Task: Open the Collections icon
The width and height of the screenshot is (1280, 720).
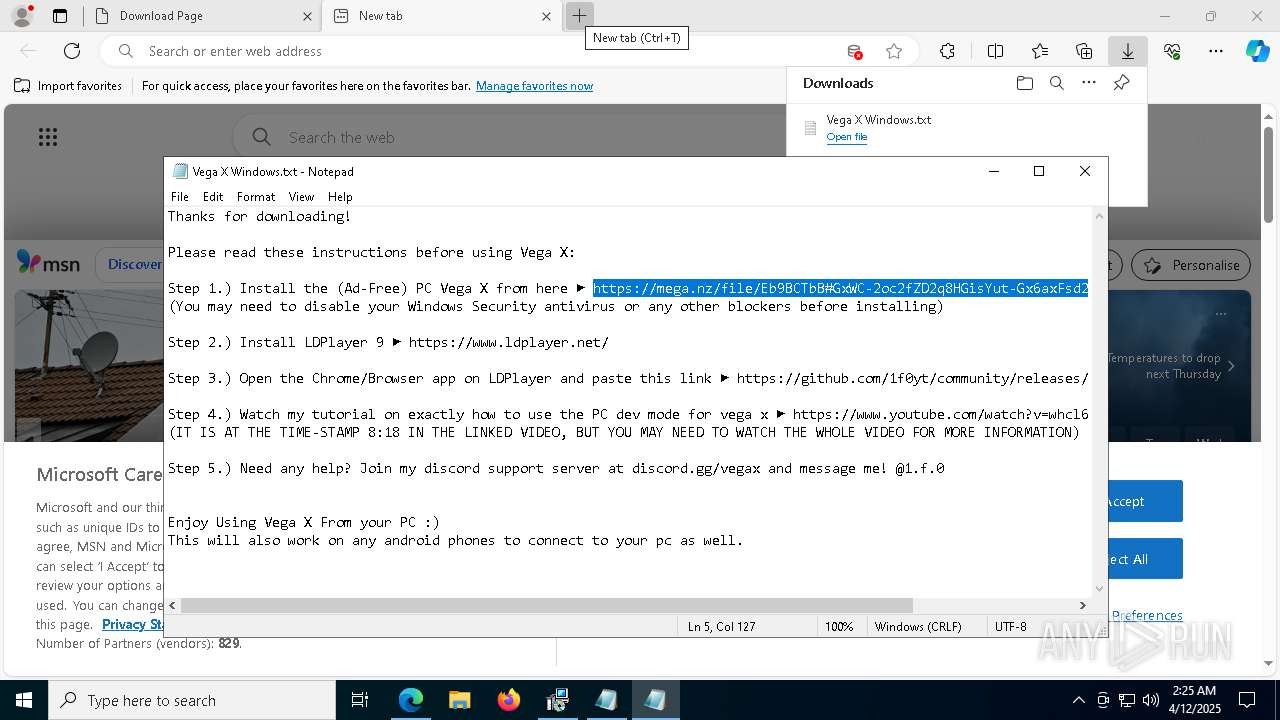Action: pos(1084,51)
